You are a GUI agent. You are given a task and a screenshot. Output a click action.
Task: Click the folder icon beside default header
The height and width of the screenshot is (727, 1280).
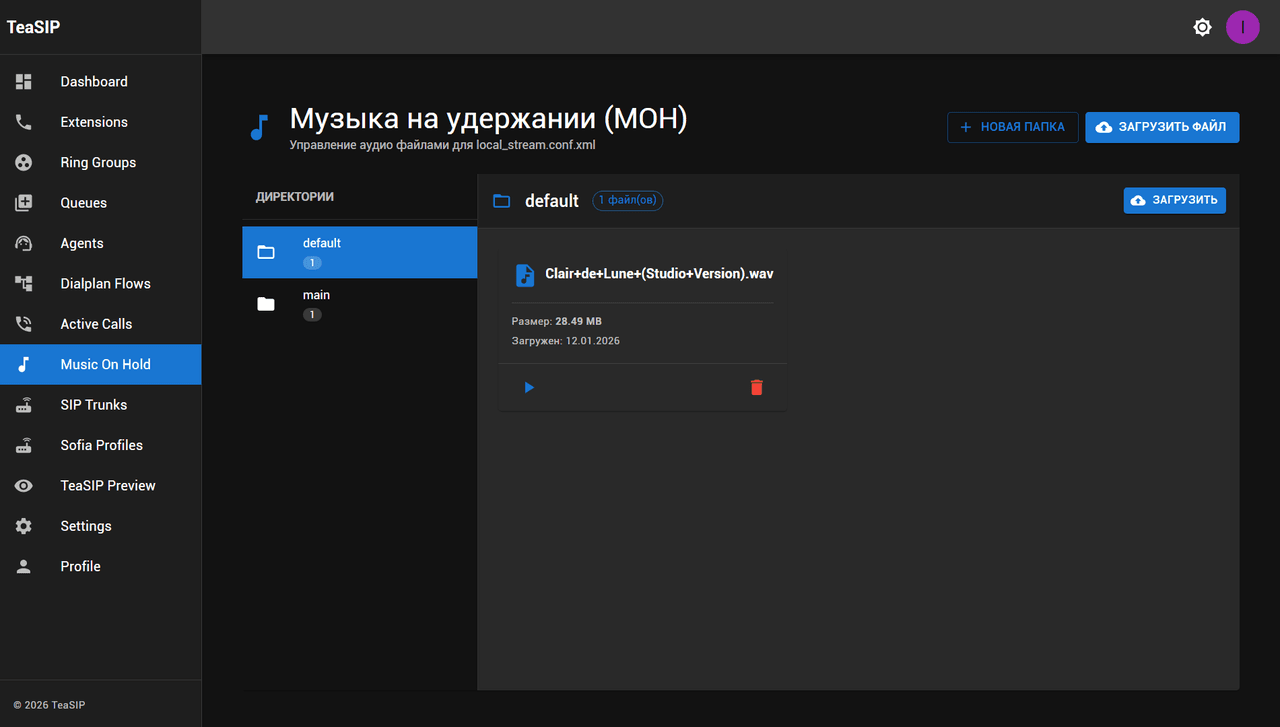coord(501,201)
